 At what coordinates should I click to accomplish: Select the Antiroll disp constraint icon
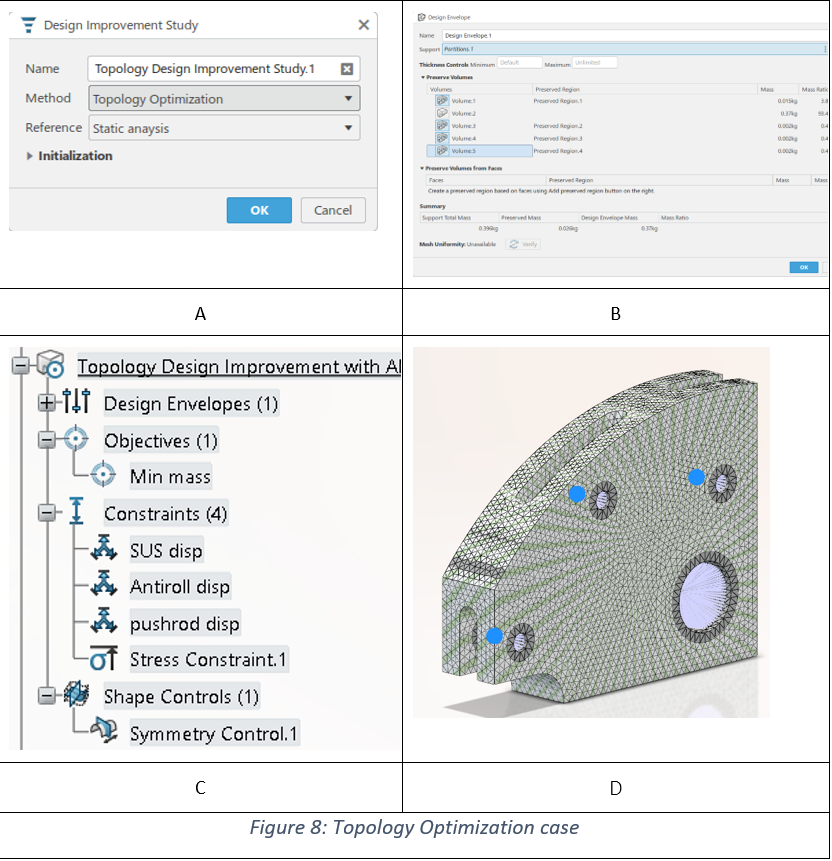point(104,585)
